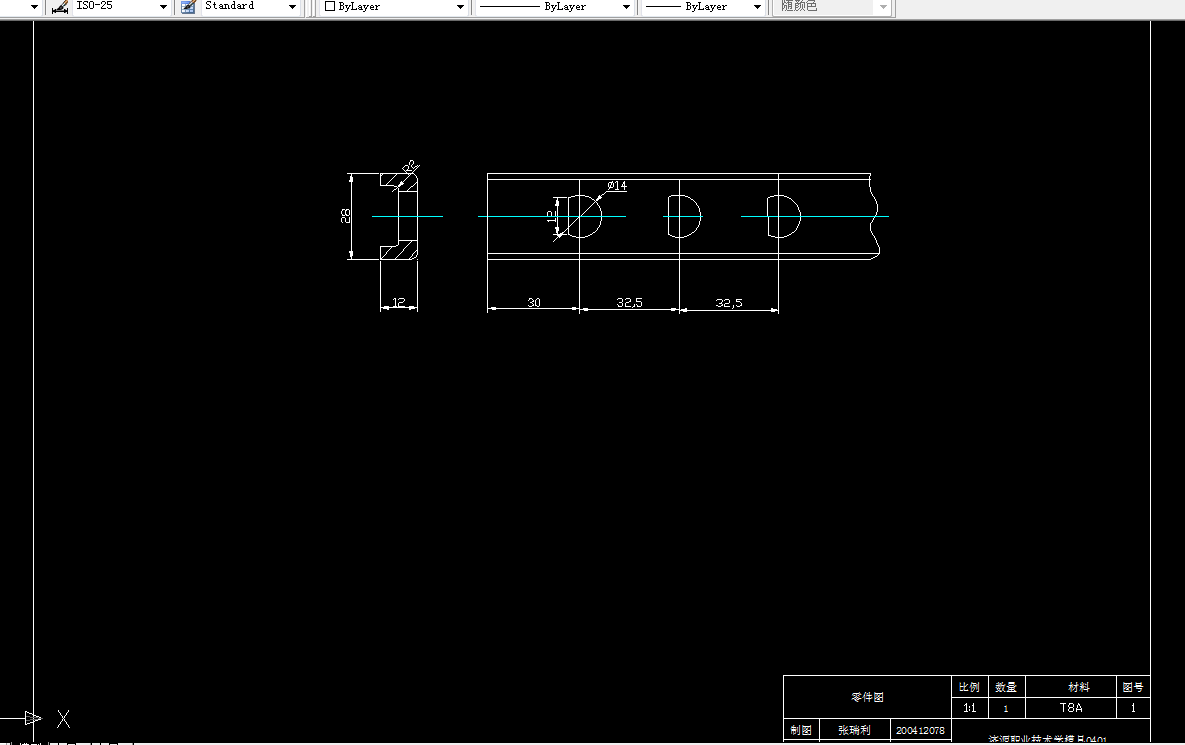
Task: Click the dimension style icon beside ISO-25
Action: click(60, 7)
